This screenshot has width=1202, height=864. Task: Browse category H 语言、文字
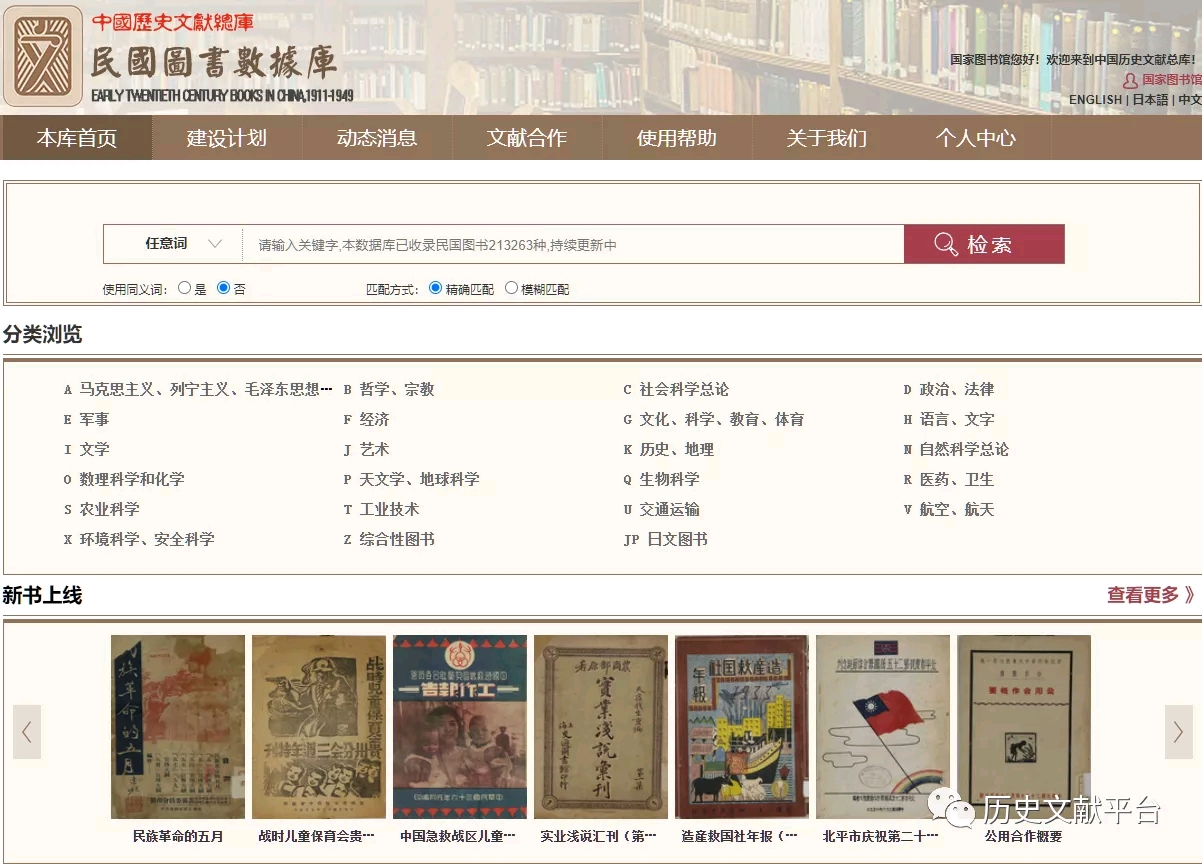click(x=949, y=419)
